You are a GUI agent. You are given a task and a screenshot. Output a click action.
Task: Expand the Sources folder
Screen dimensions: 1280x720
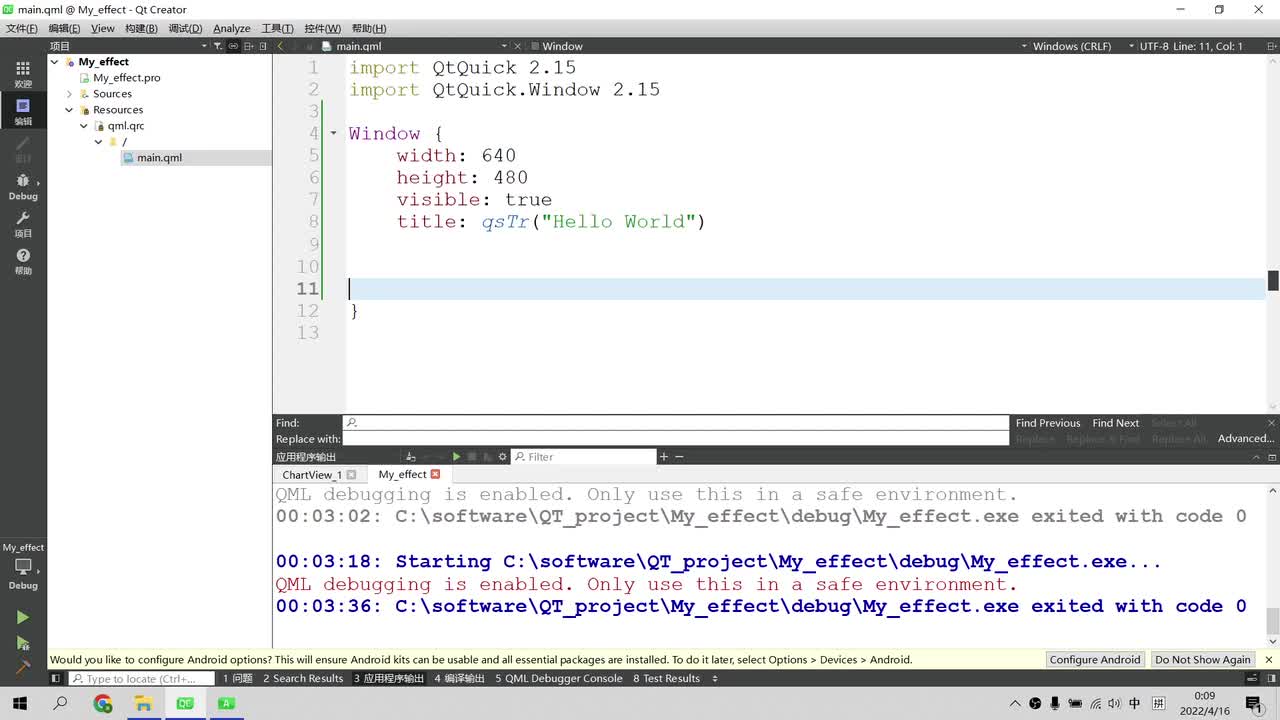pyautogui.click(x=70, y=94)
